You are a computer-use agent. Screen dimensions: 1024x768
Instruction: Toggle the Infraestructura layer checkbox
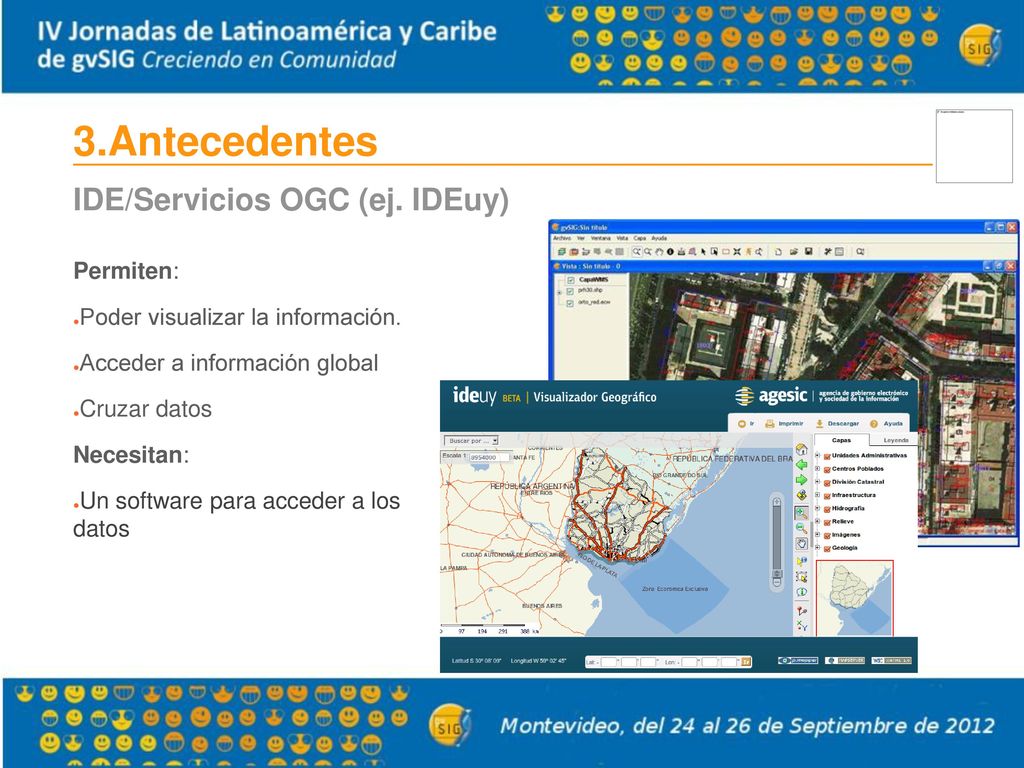coord(827,496)
